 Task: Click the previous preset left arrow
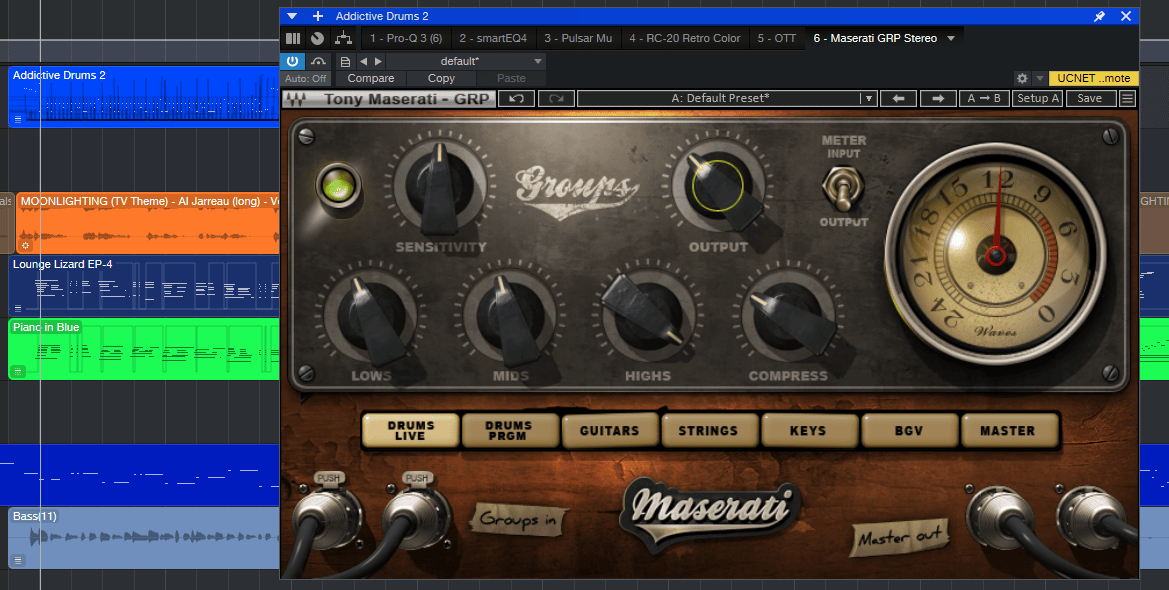click(898, 98)
